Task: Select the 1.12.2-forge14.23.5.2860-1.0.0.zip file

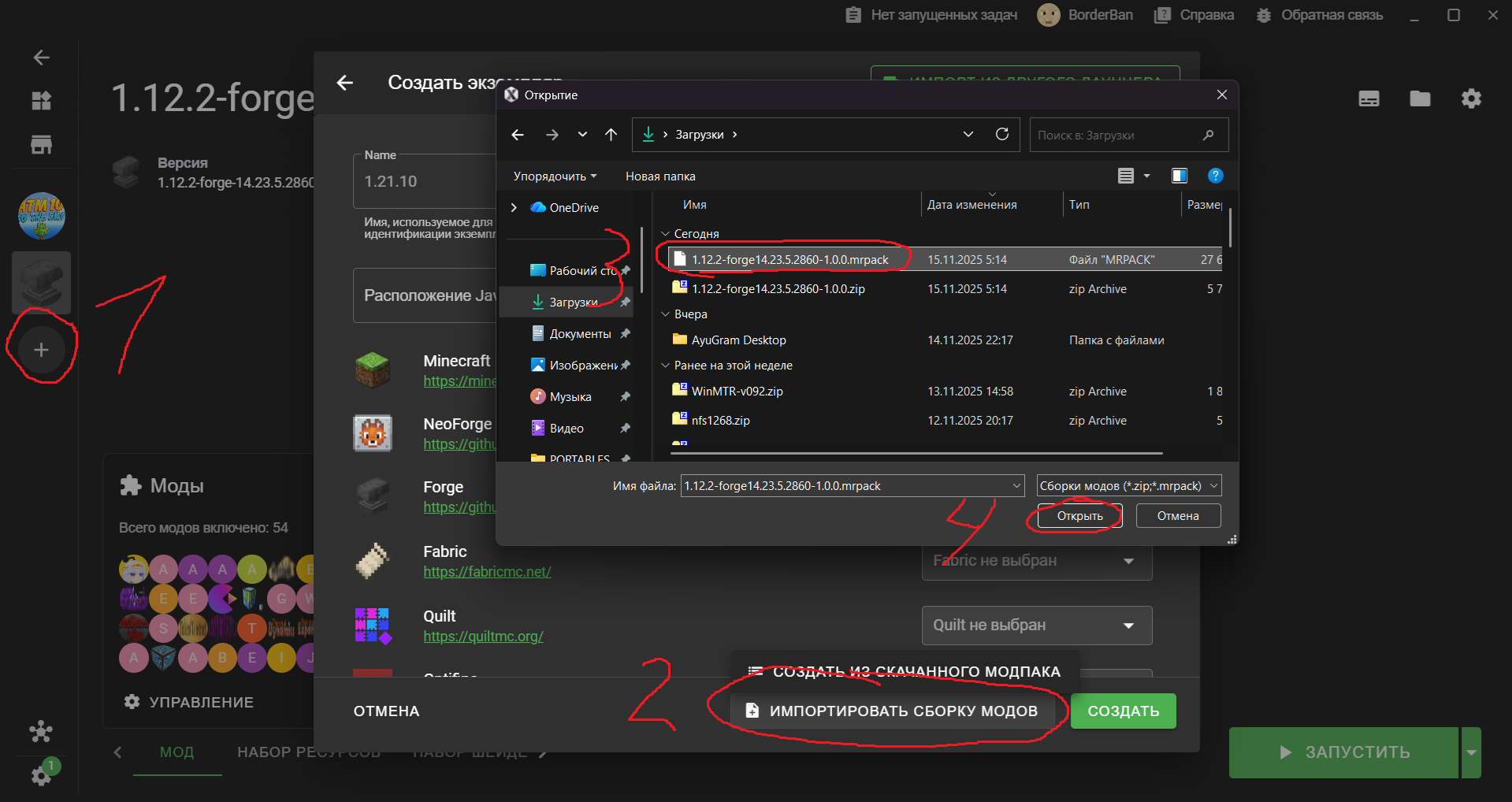Action: 778,289
